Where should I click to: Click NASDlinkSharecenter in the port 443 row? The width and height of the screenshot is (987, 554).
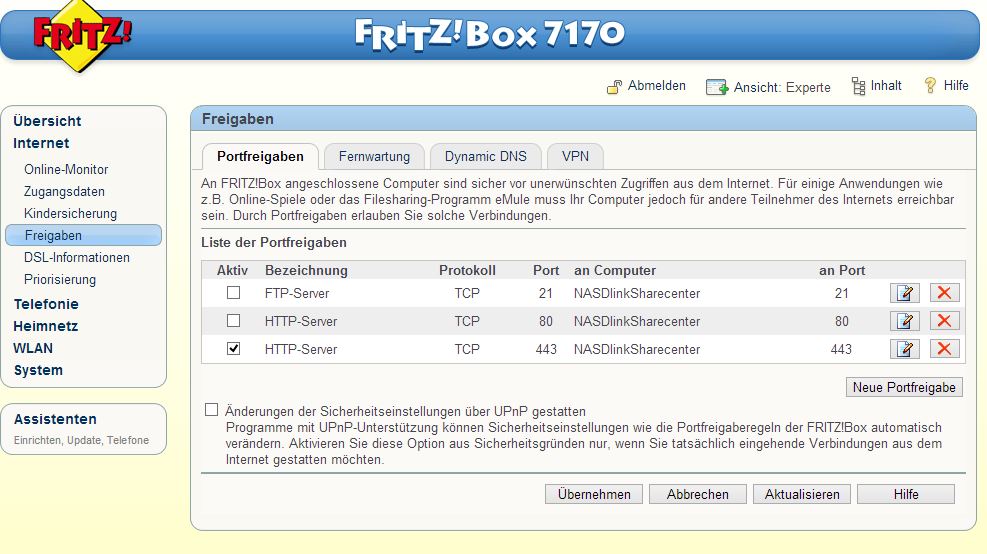pyautogui.click(x=636, y=349)
